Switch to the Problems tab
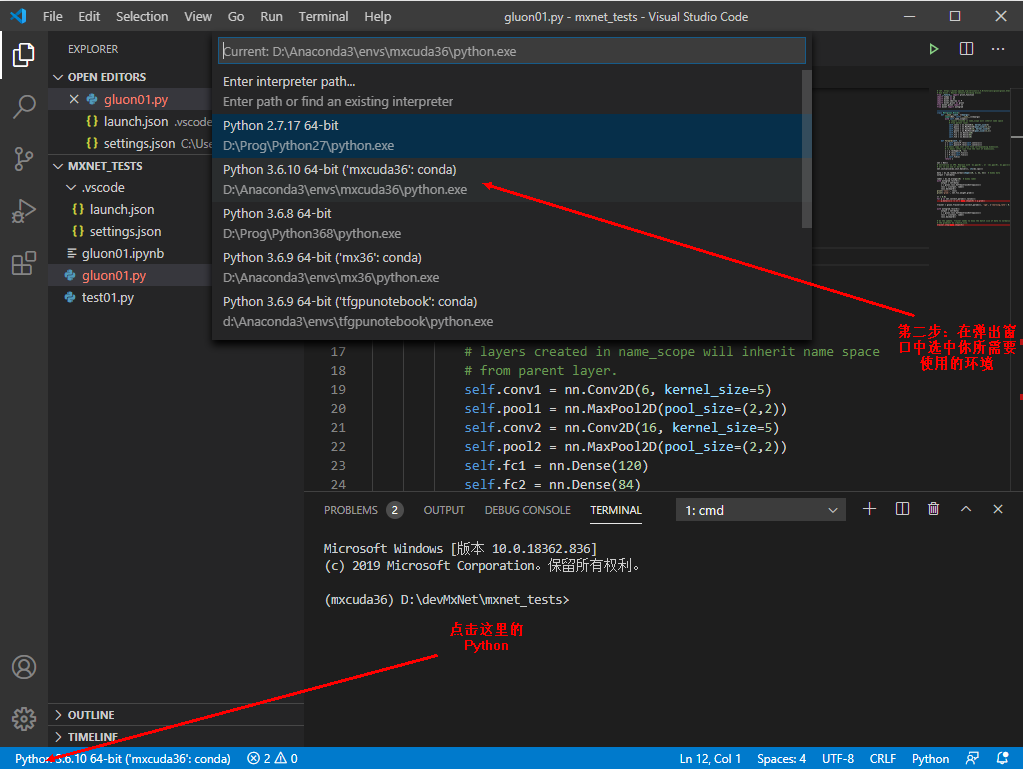 [363, 510]
